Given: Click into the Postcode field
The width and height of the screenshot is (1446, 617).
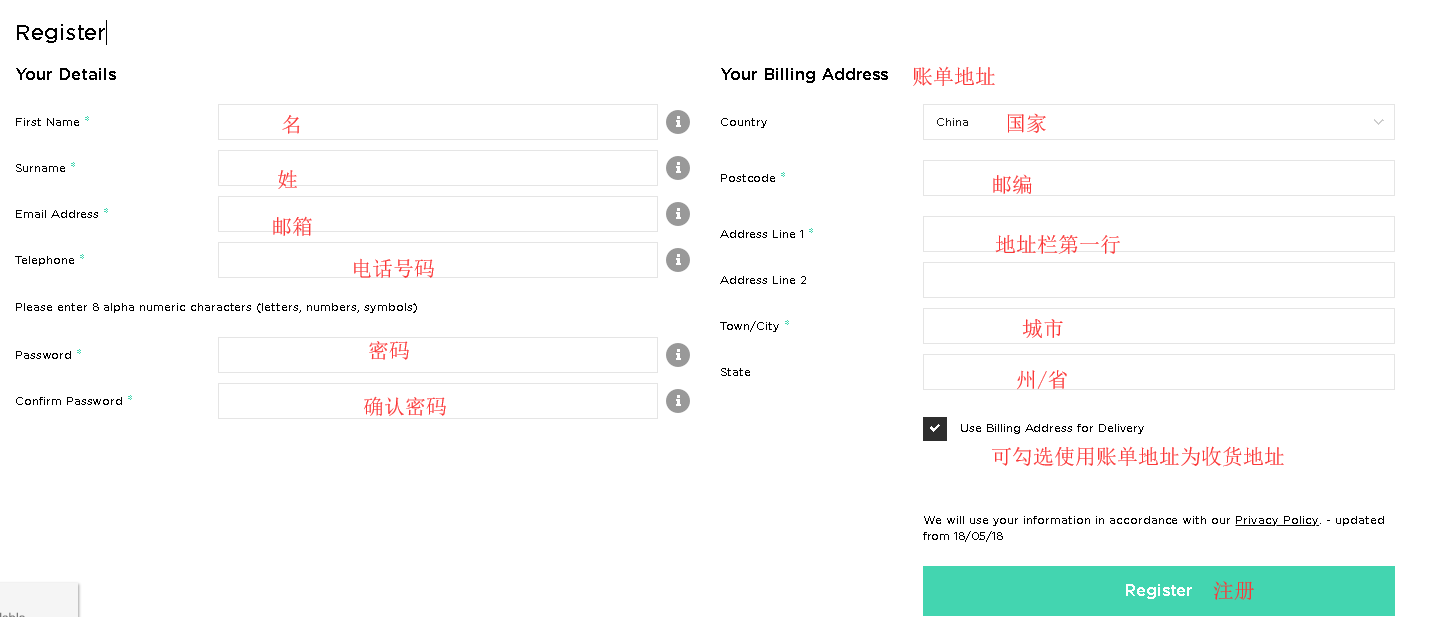Looking at the screenshot, I should 1157,178.
